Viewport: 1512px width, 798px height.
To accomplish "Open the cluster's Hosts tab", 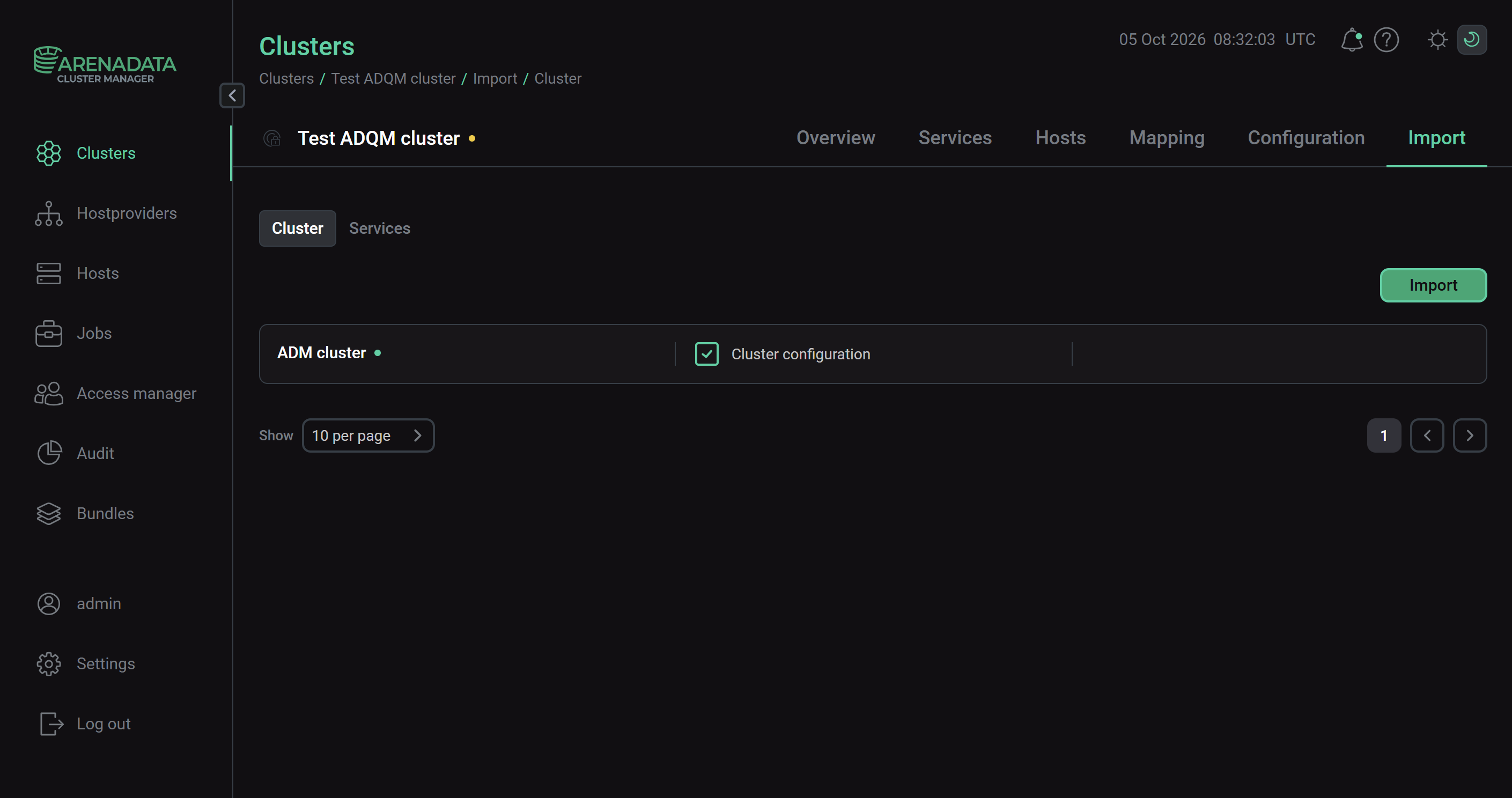I will [x=1060, y=138].
